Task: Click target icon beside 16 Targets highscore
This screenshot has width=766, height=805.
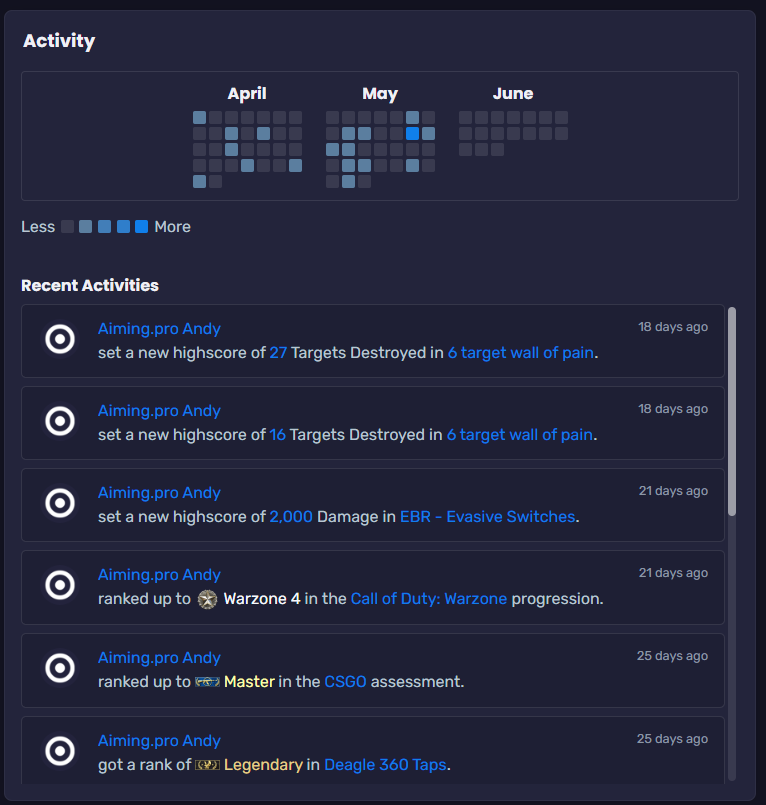Action: 60,422
